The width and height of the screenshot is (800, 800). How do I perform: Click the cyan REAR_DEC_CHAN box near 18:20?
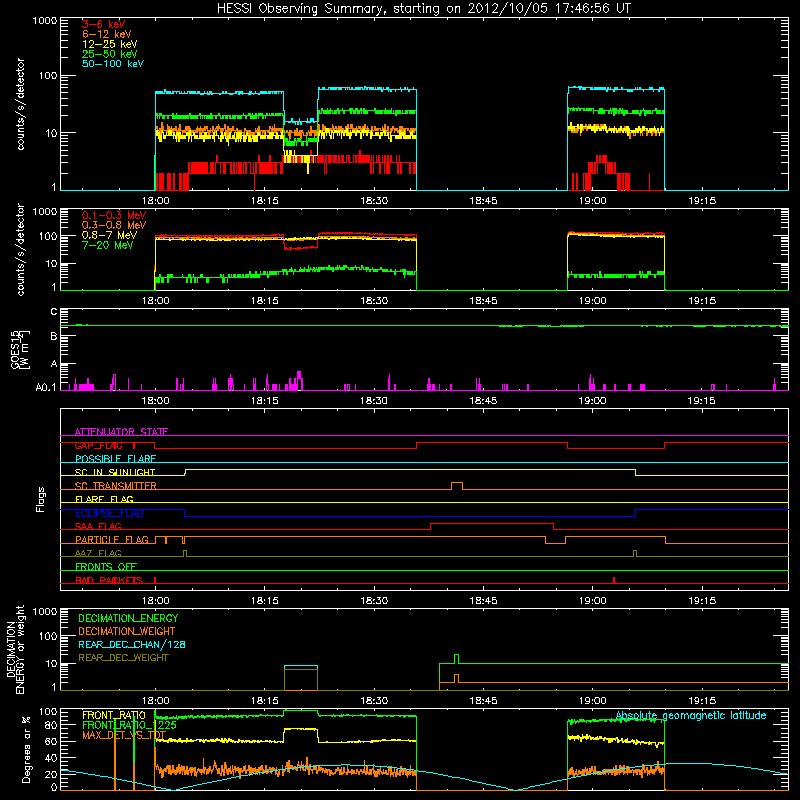(301, 666)
